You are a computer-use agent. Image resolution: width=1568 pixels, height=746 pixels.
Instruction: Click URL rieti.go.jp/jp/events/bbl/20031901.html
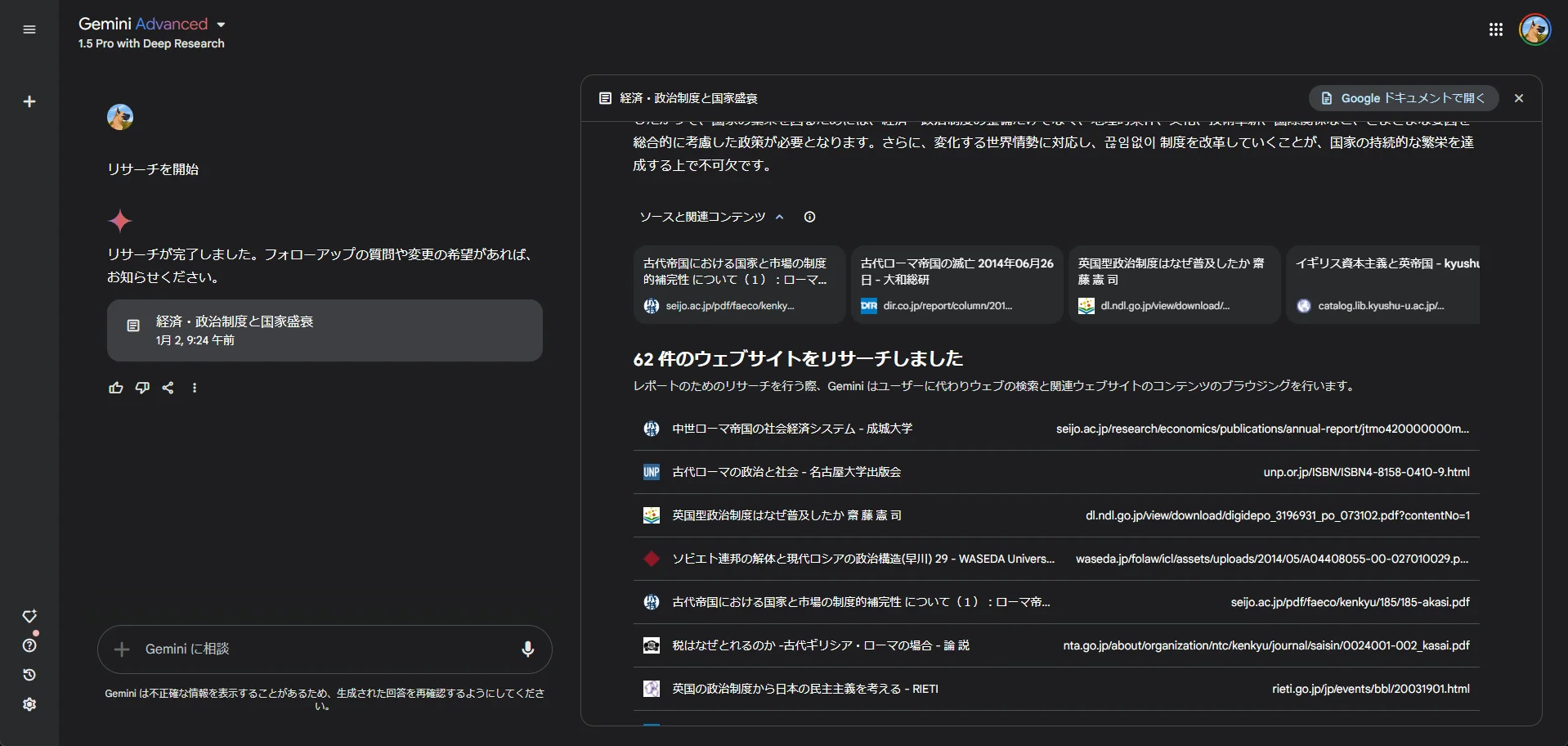click(x=1371, y=689)
